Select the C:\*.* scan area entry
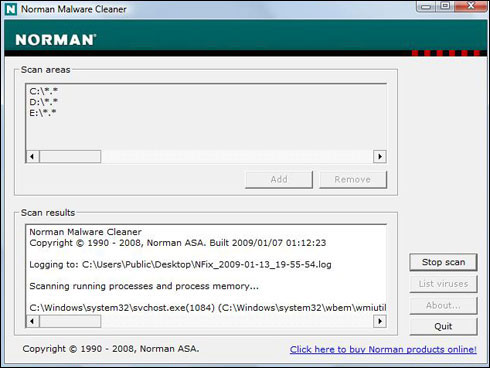490x368 pixels. click(x=44, y=91)
